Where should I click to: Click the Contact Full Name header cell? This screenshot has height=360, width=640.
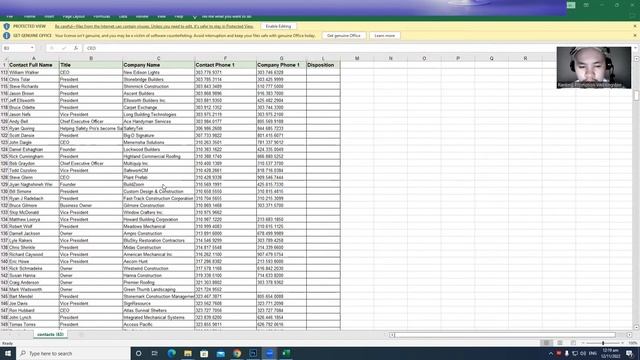click(x=33, y=65)
